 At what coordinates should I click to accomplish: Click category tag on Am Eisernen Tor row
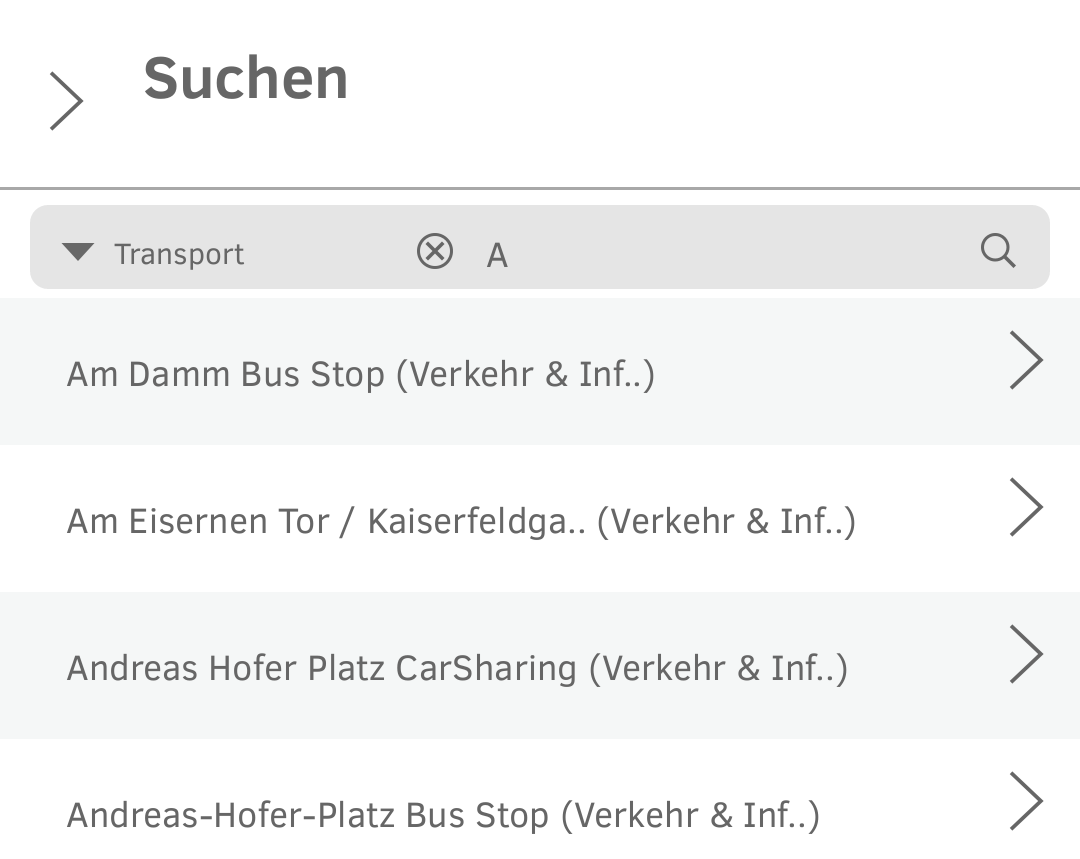point(726,521)
